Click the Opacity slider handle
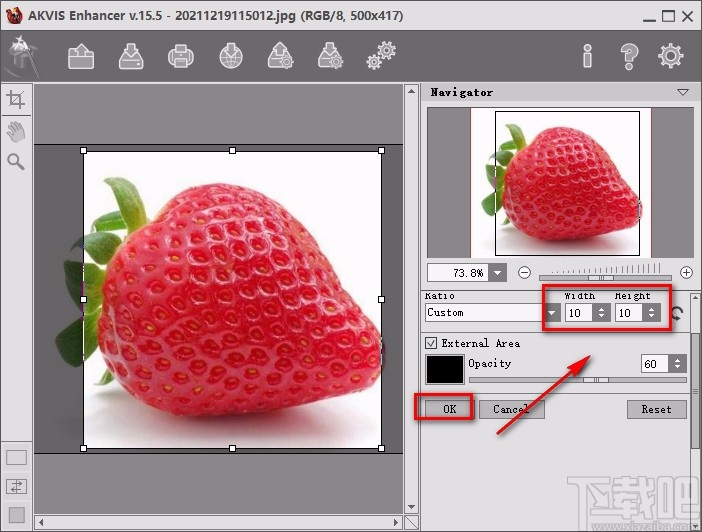Image resolution: width=702 pixels, height=532 pixels. click(x=596, y=380)
